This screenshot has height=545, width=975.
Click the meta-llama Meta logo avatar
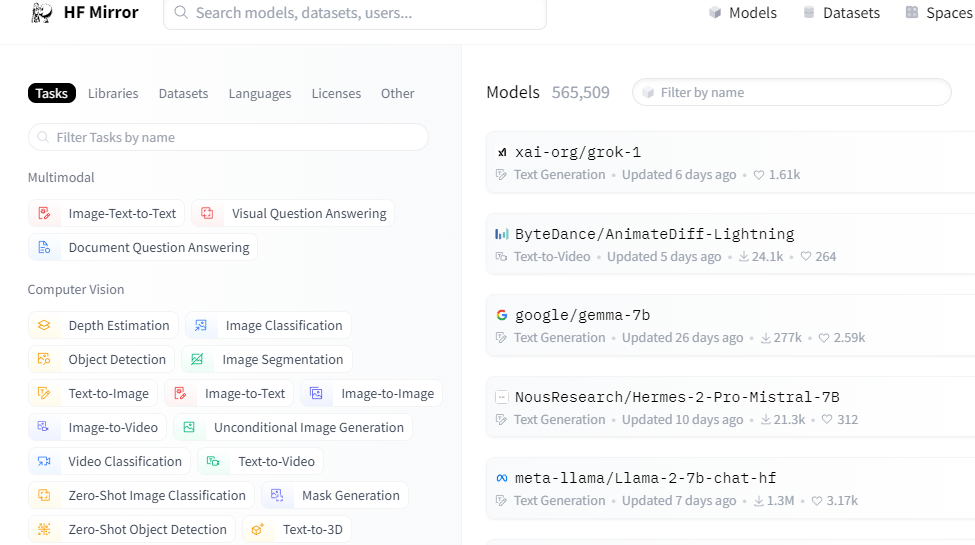point(502,478)
